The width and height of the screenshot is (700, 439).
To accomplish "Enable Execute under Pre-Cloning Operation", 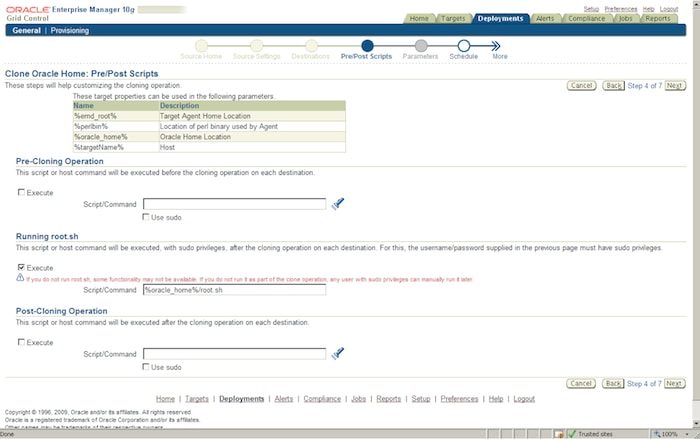I will pyautogui.click(x=21, y=192).
